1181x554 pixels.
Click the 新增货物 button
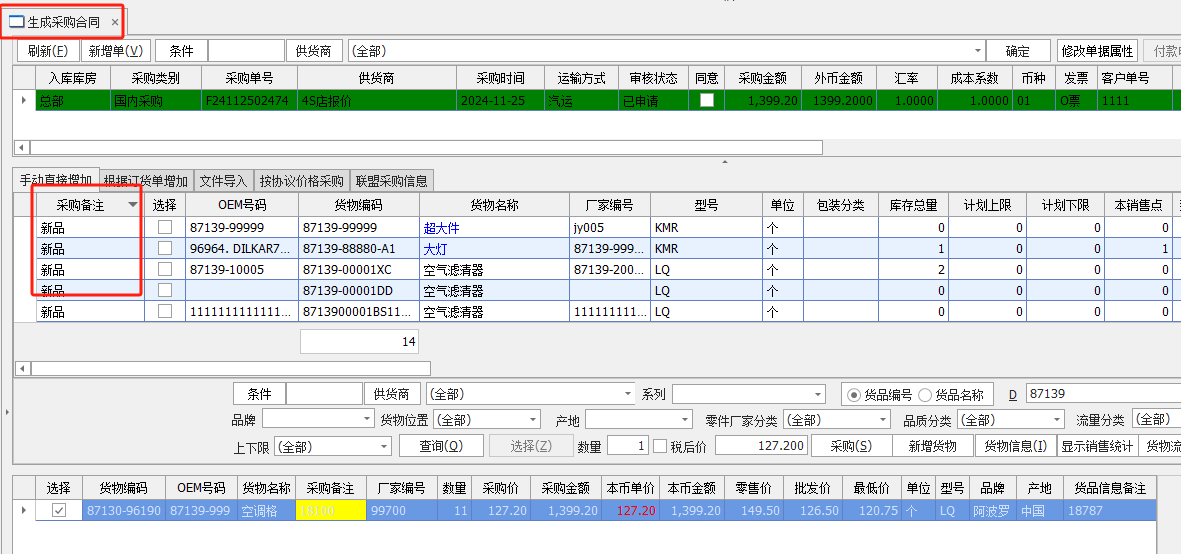pyautogui.click(x=933, y=446)
